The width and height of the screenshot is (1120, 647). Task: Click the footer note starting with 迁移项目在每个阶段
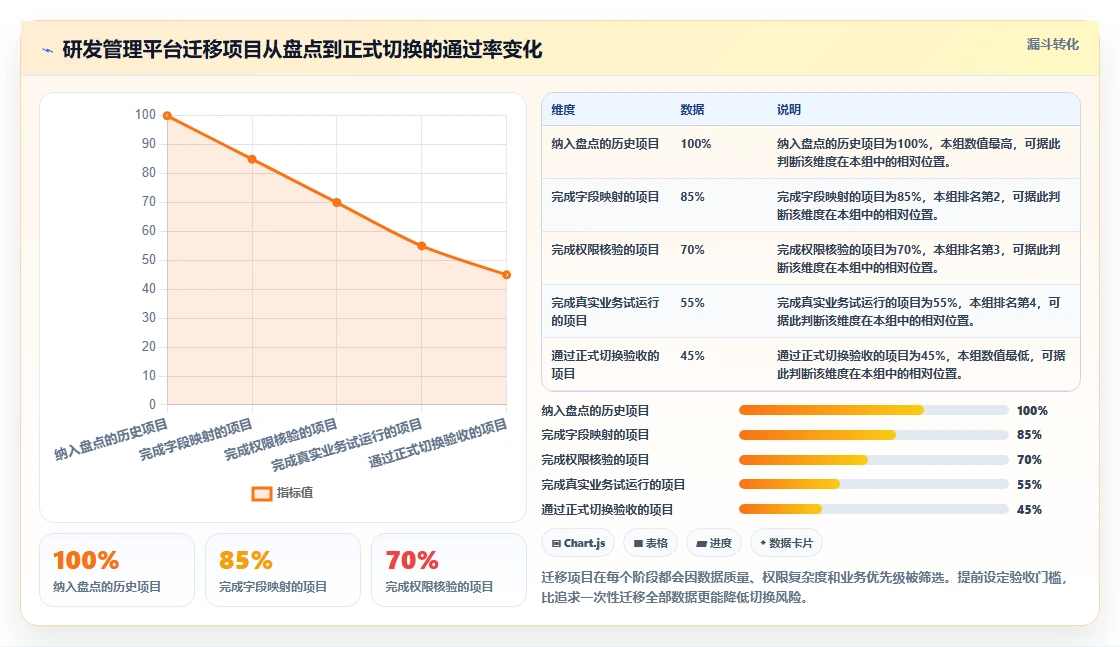pos(804,587)
